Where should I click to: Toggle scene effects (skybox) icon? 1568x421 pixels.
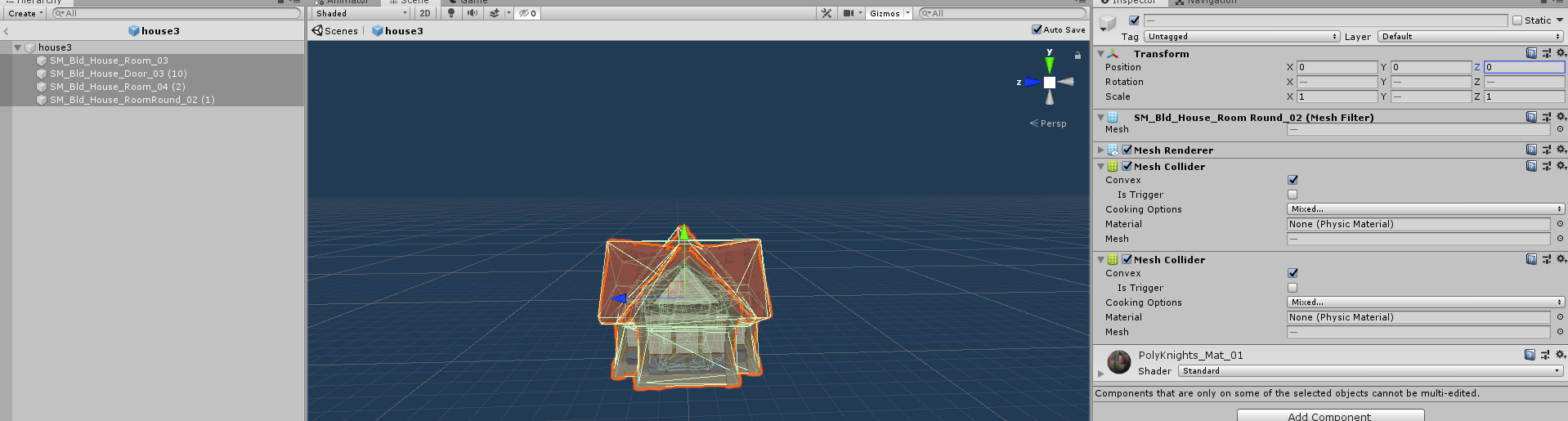495,13
